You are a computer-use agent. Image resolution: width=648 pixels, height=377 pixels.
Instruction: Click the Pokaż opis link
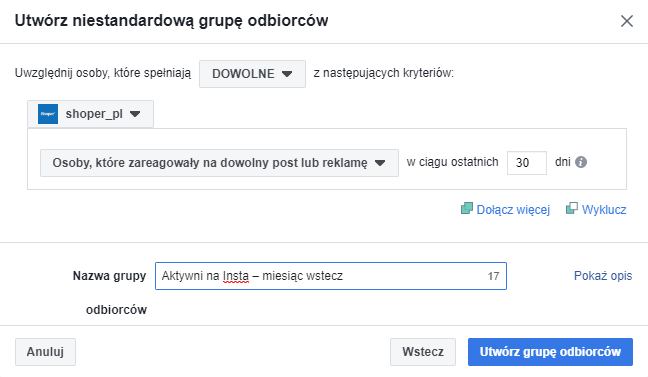pyautogui.click(x=603, y=276)
